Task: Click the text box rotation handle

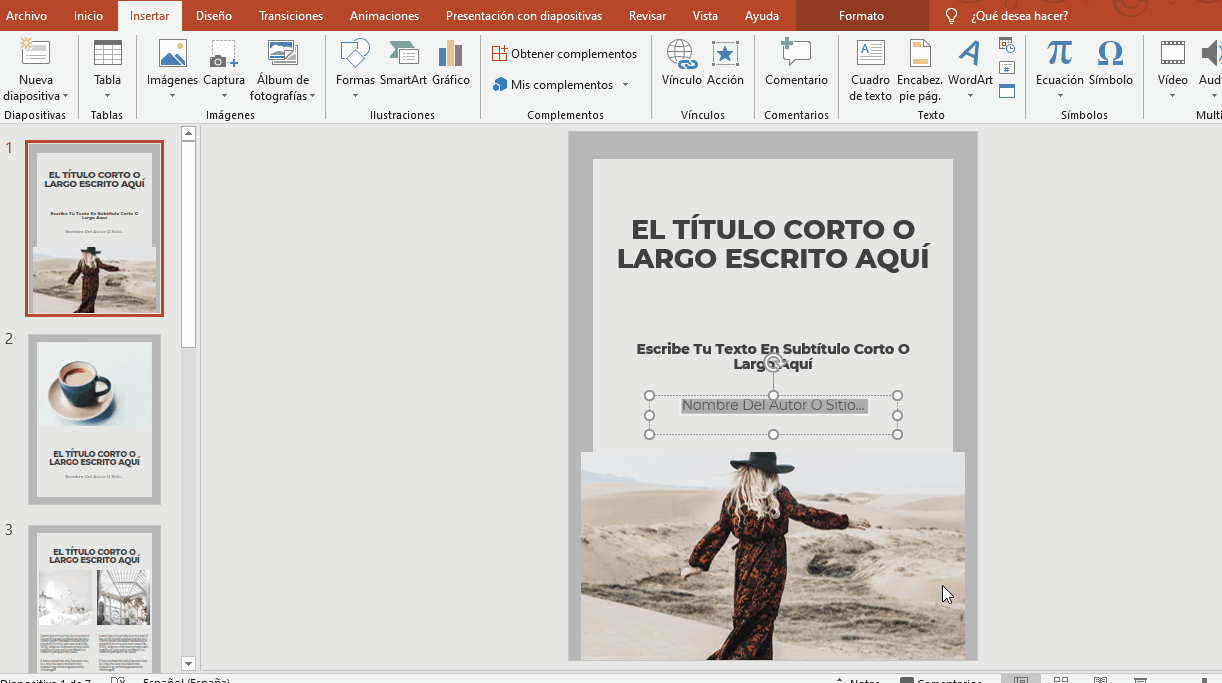Action: click(x=773, y=364)
